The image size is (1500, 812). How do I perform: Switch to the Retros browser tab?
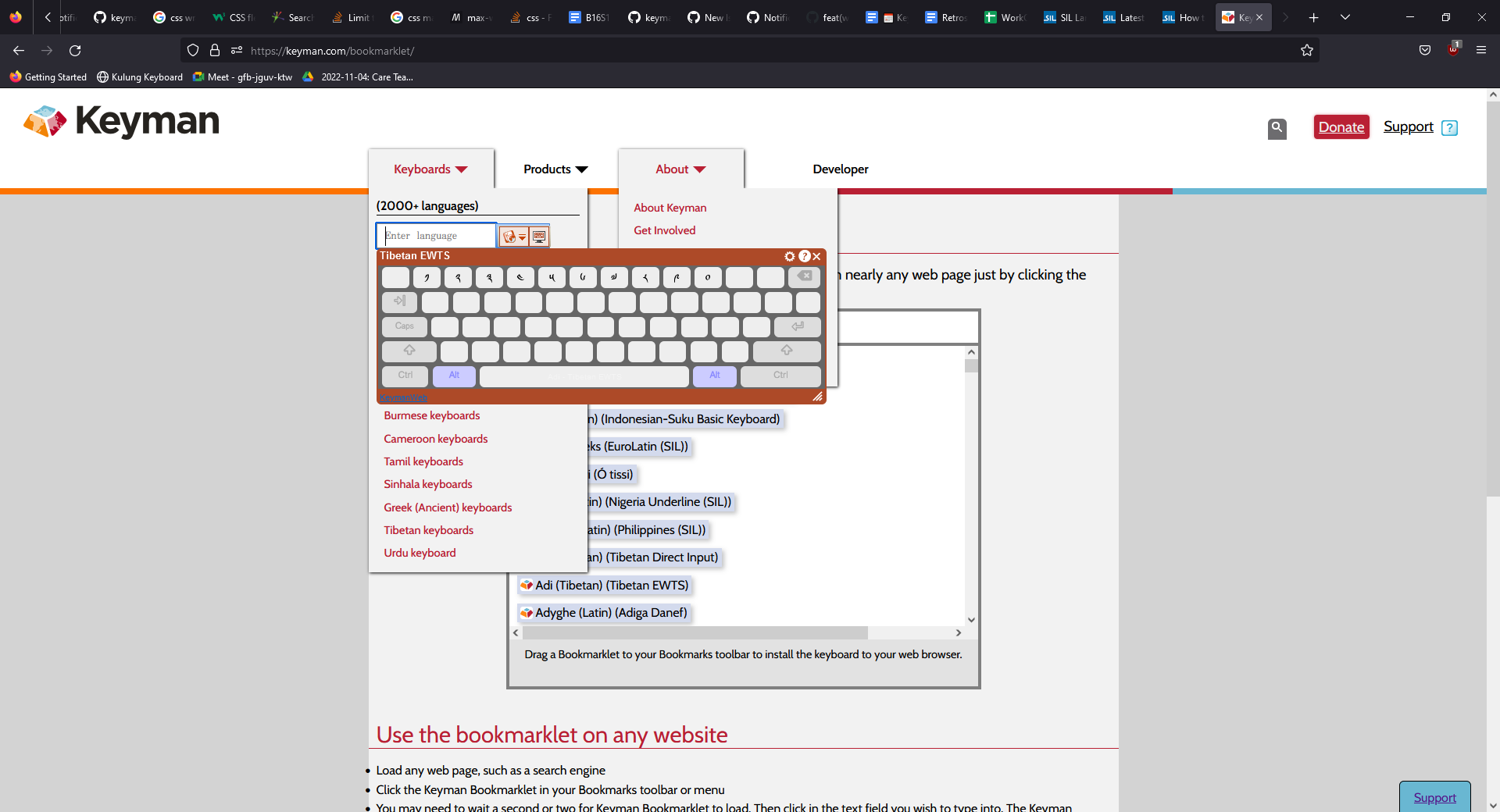click(x=946, y=17)
